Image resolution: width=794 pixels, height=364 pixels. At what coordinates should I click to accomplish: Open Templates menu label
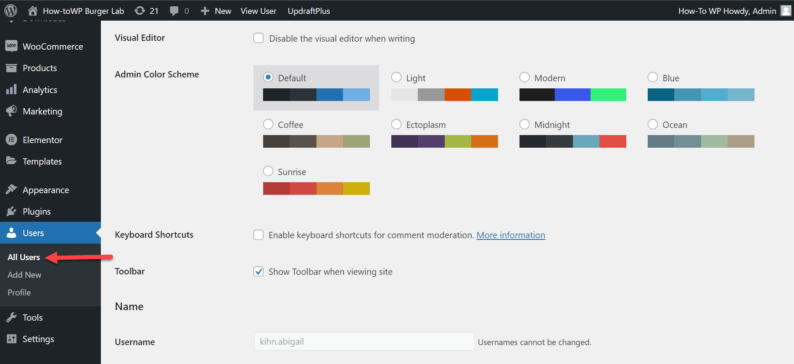point(42,161)
